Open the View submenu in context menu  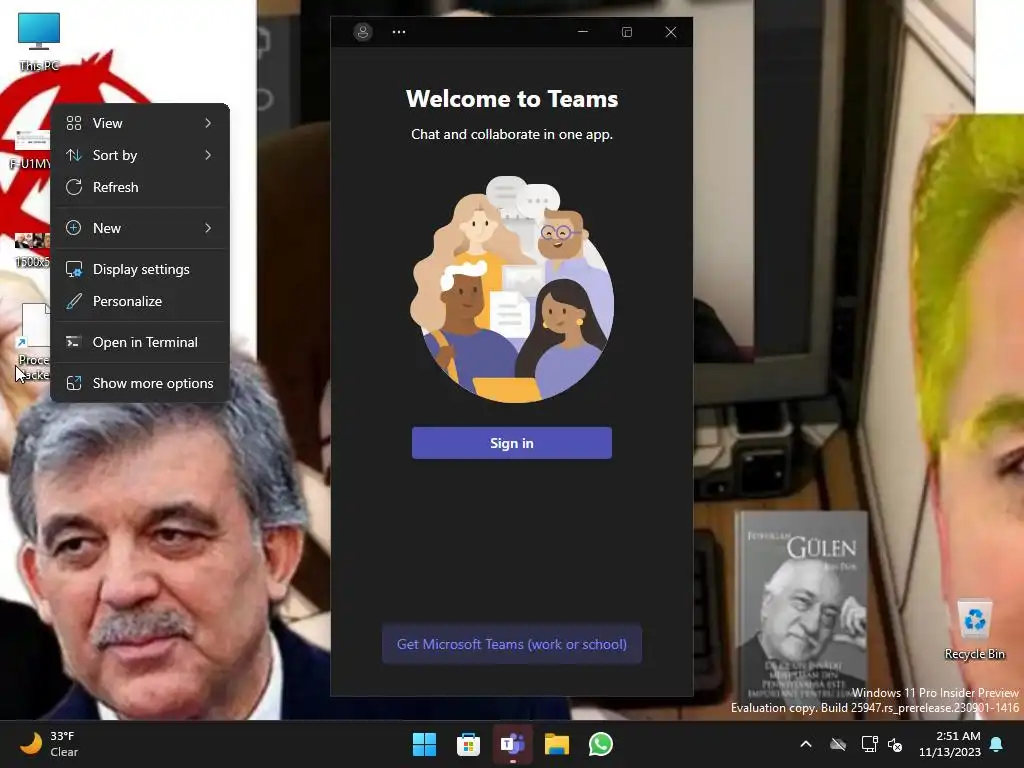140,123
